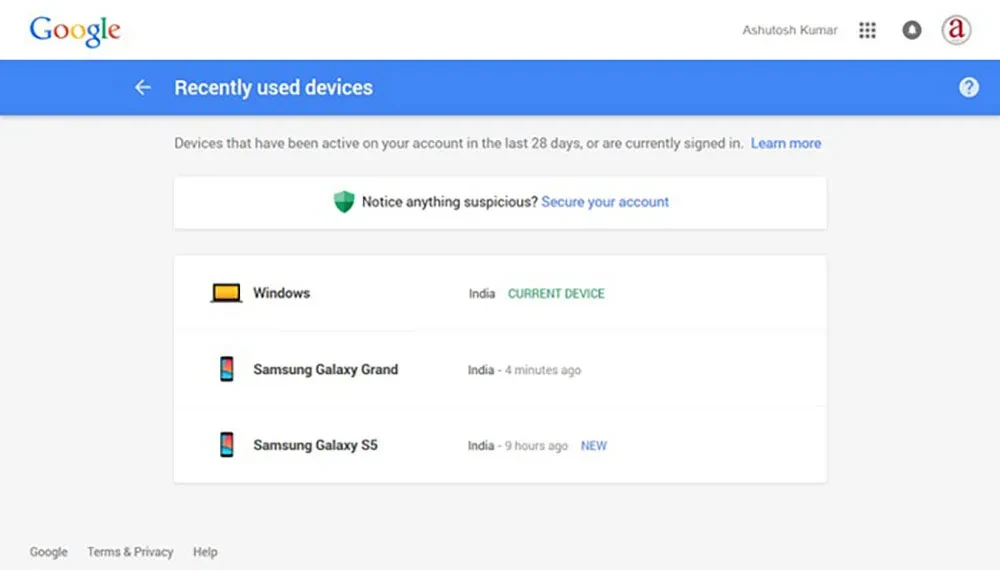The image size is (1000, 570).
Task: Open the Secure your account link
Action: (605, 202)
